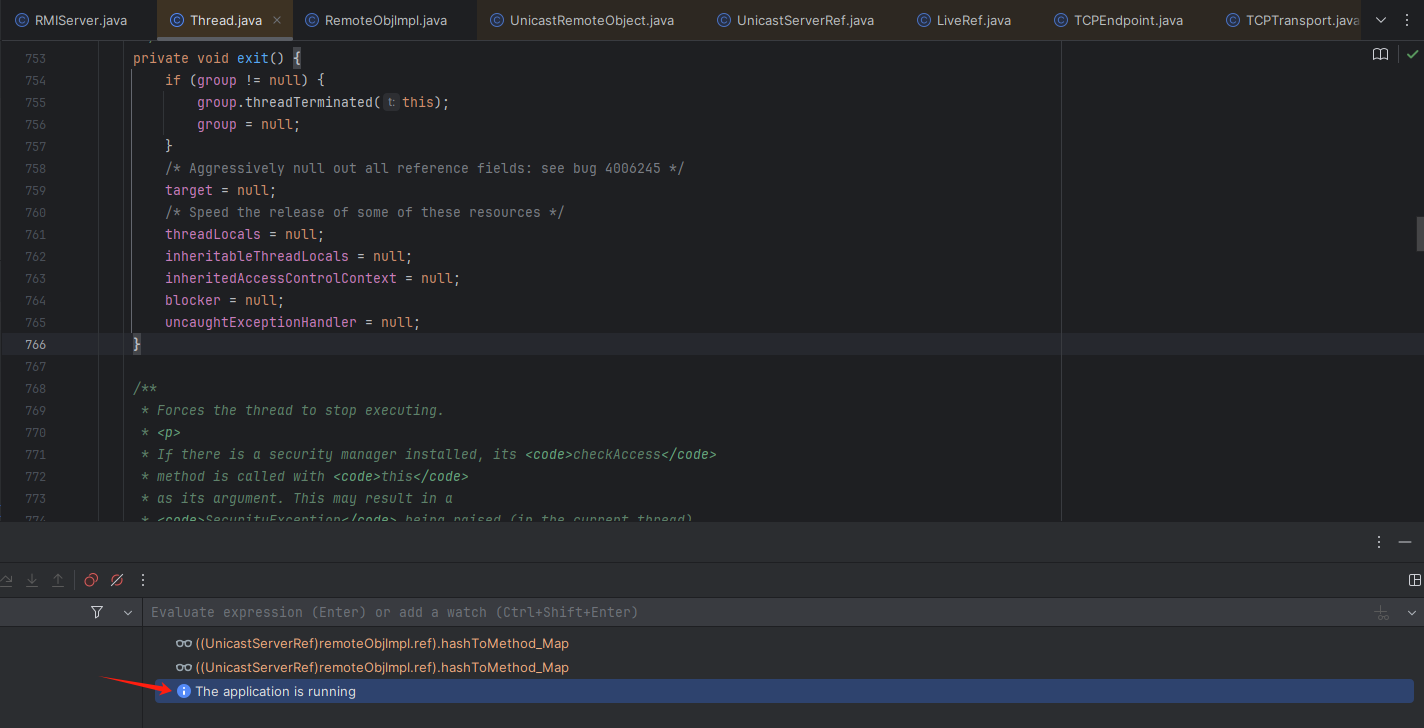Click "checkAccess" in the javadoc on line 771
This screenshot has width=1424, height=728.
pyautogui.click(x=617, y=454)
